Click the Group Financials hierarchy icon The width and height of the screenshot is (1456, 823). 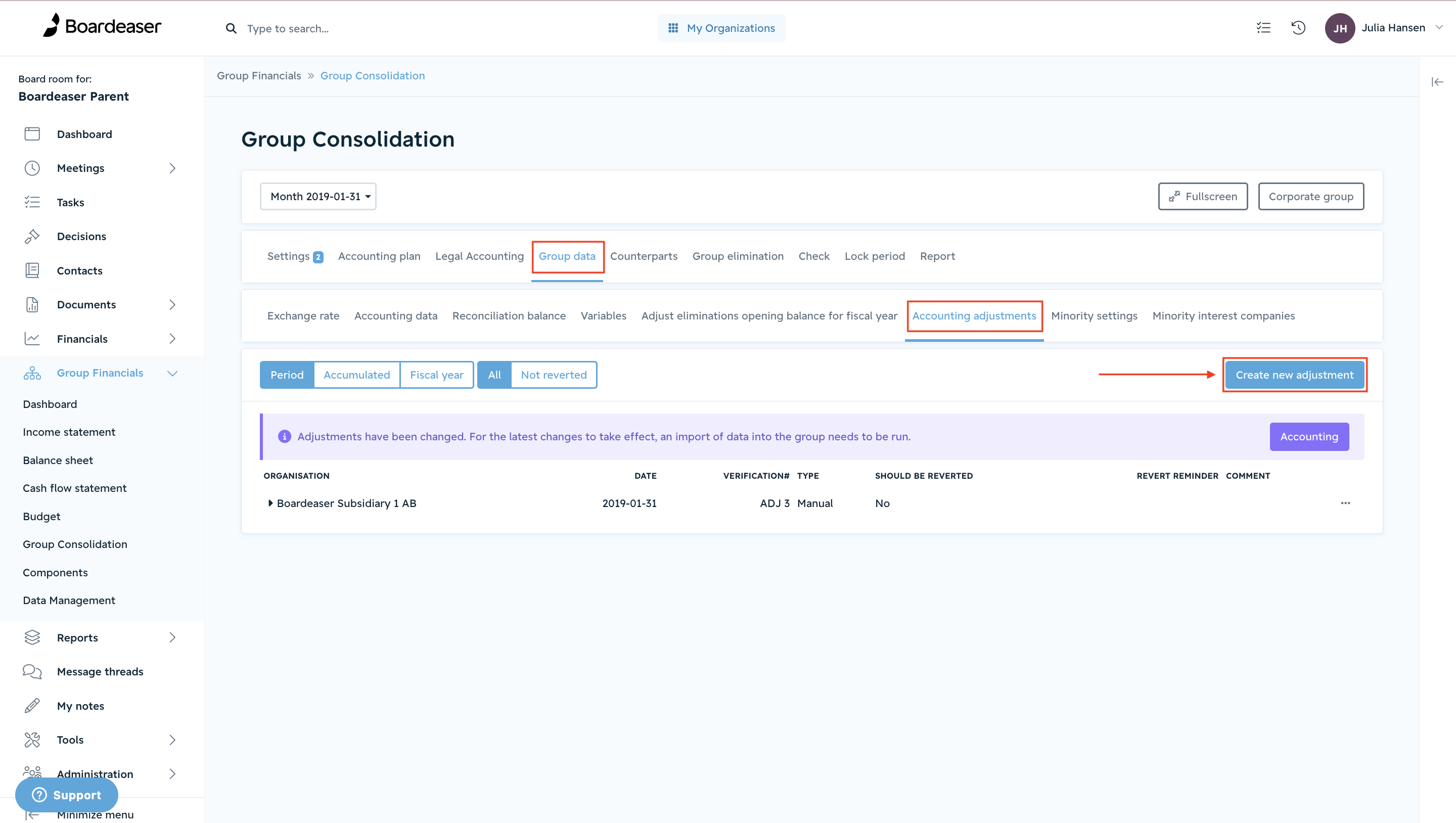pos(32,373)
